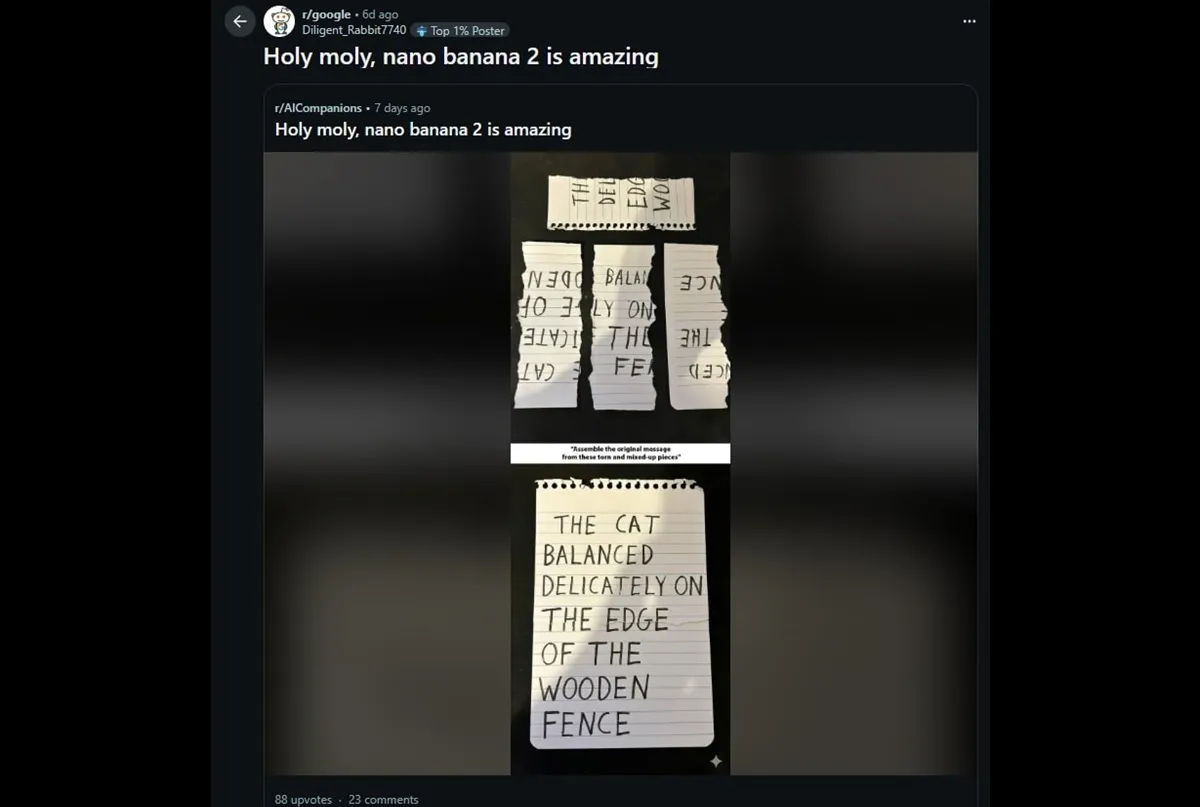
Task: Click the diamond icon in the Top 1% Poster badge
Action: pyautogui.click(x=421, y=31)
